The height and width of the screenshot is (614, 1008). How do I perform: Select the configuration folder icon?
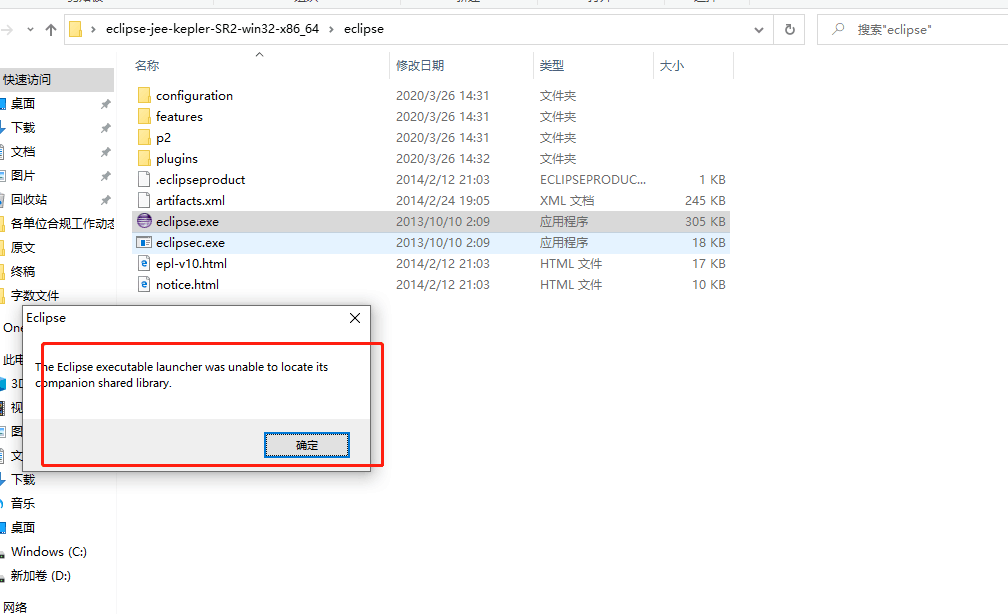point(144,95)
